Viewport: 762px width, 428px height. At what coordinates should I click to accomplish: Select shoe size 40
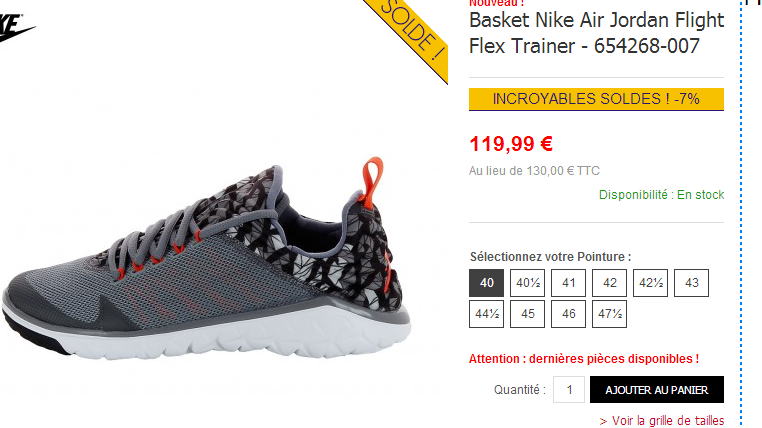click(486, 283)
